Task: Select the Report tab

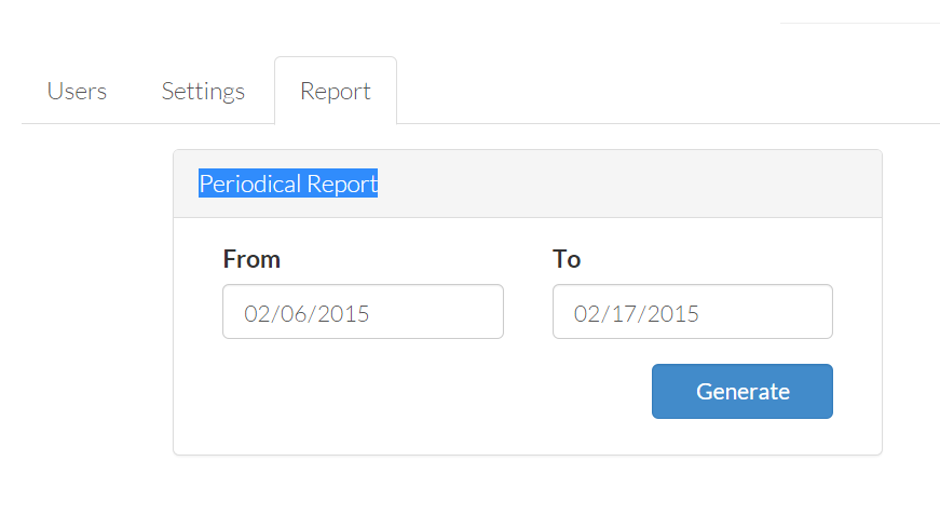Action: point(335,91)
